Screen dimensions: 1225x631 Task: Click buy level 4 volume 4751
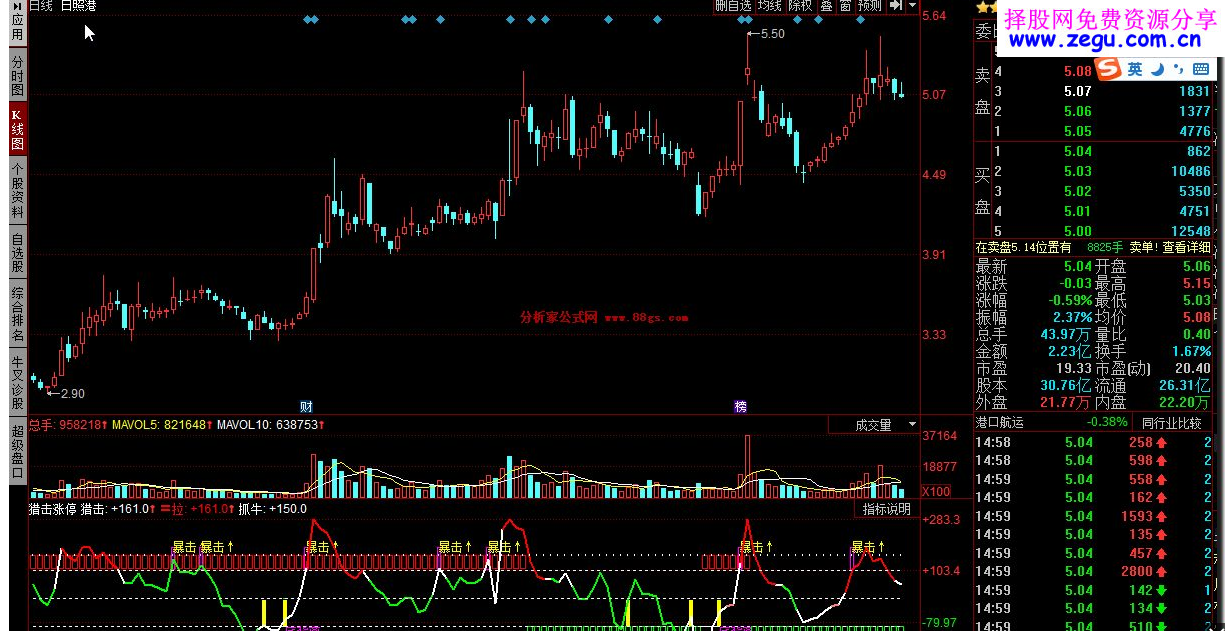point(1194,211)
